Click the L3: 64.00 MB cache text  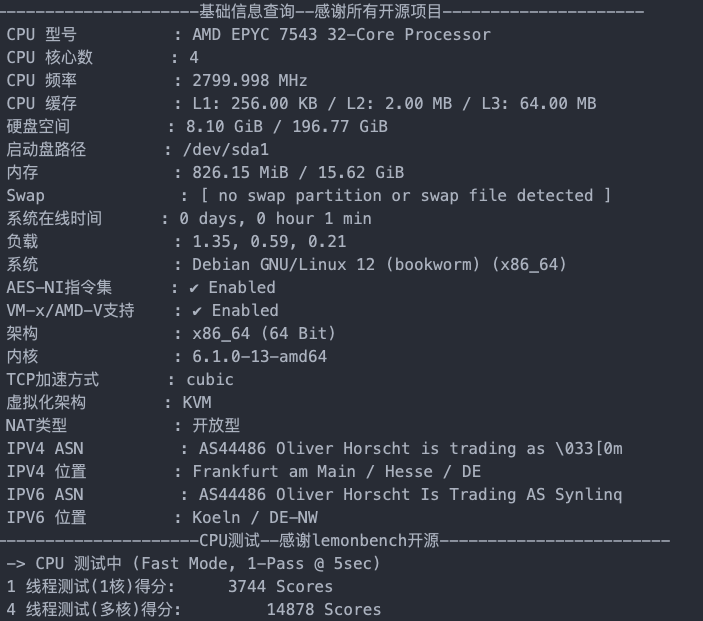[538, 104]
